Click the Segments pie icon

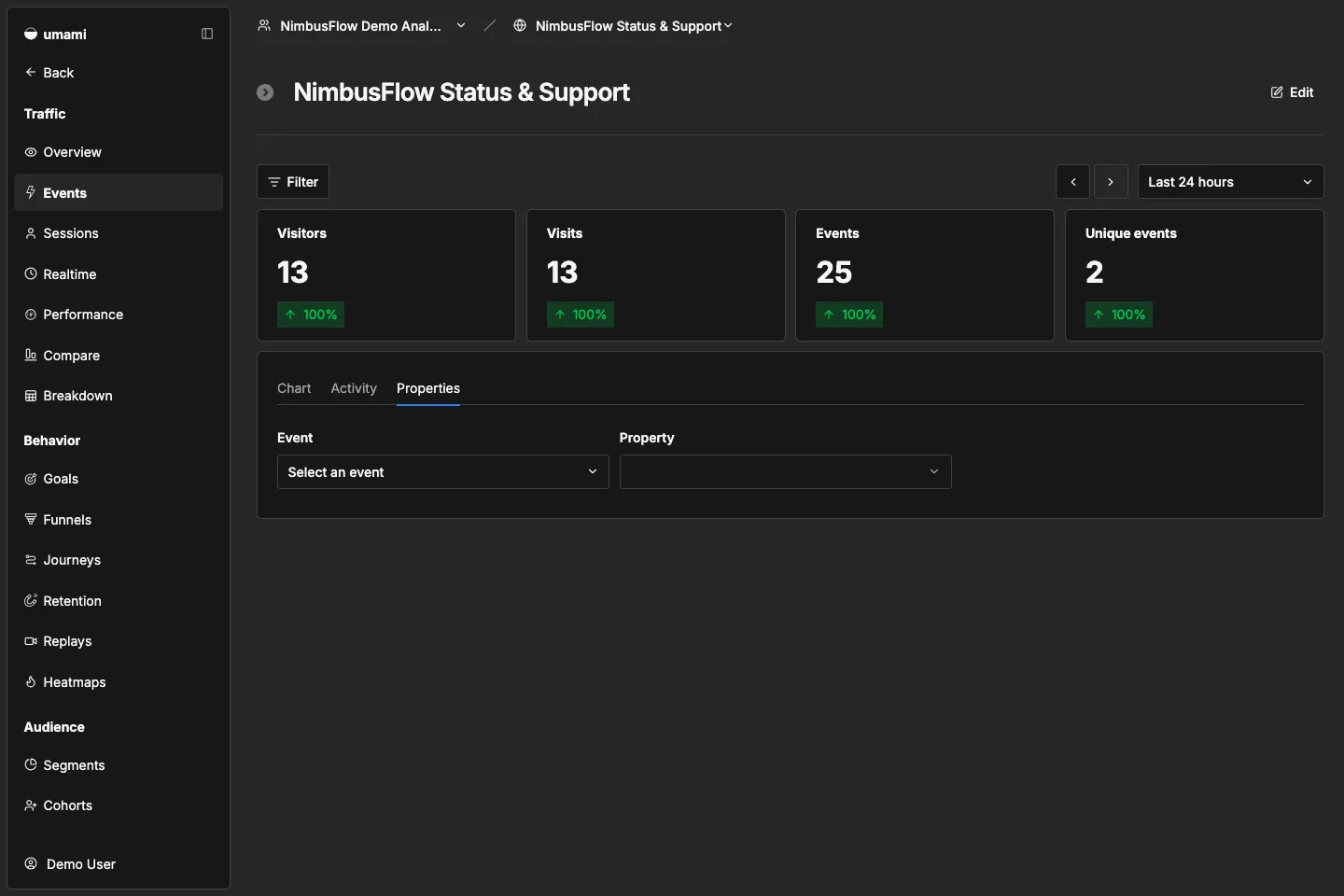click(31, 764)
